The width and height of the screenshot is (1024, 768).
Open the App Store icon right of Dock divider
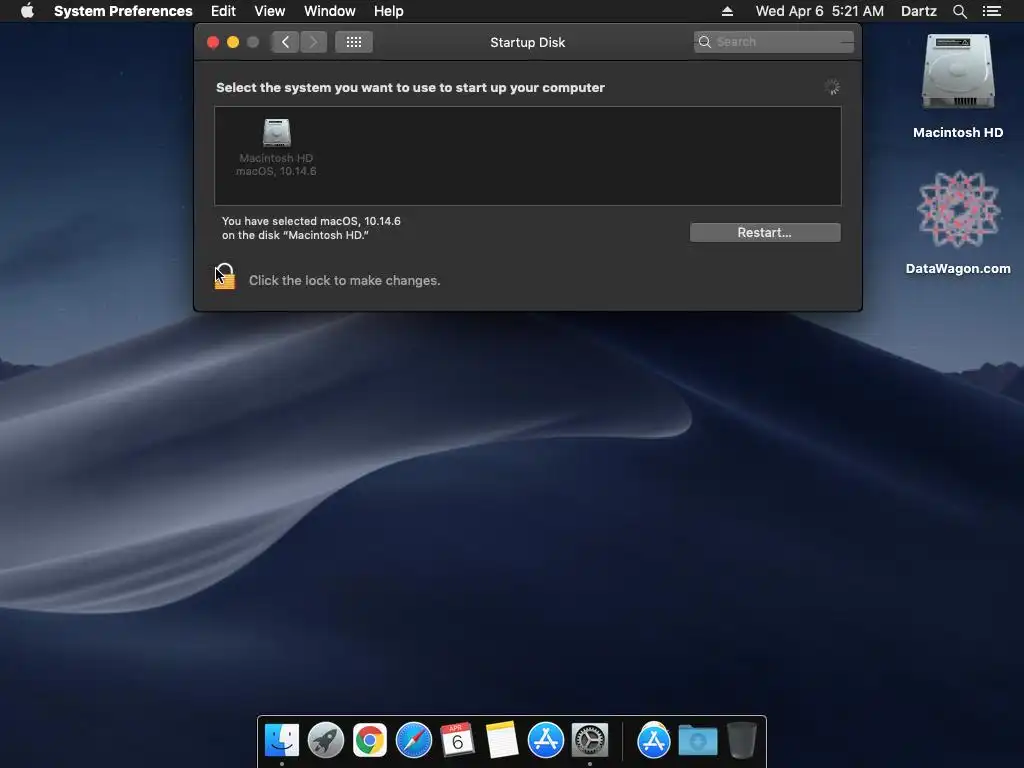pyautogui.click(x=654, y=740)
